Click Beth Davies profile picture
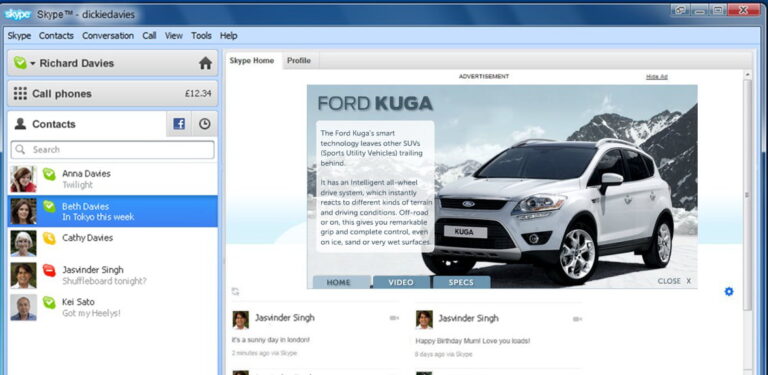Image resolution: width=768 pixels, height=375 pixels. click(x=24, y=211)
